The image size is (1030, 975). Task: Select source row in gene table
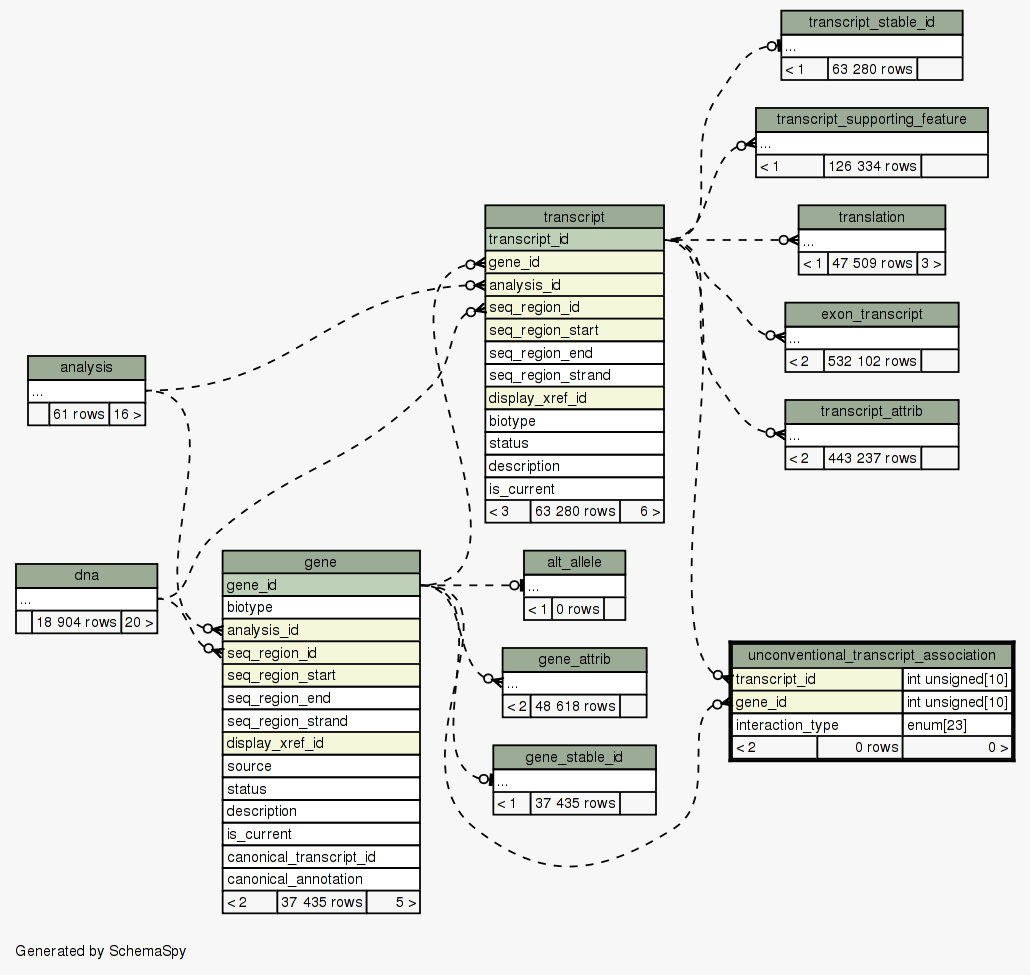pos(321,766)
